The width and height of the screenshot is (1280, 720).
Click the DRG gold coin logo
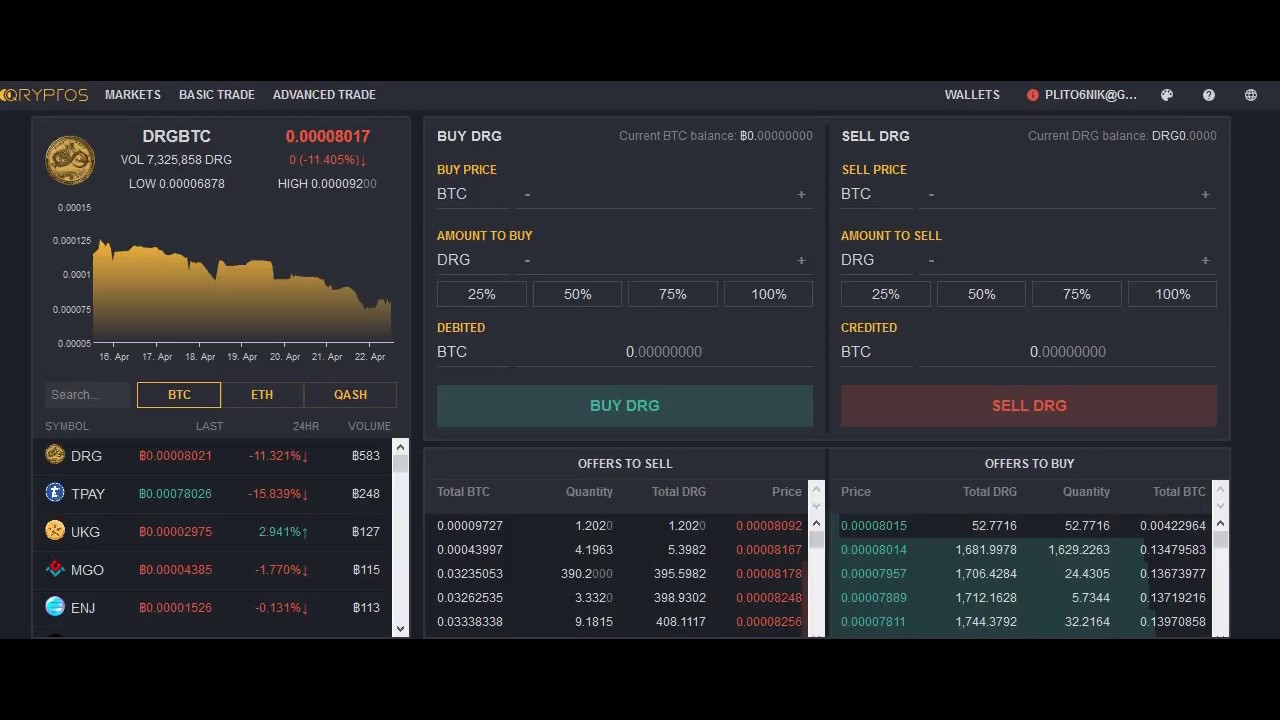(70, 160)
